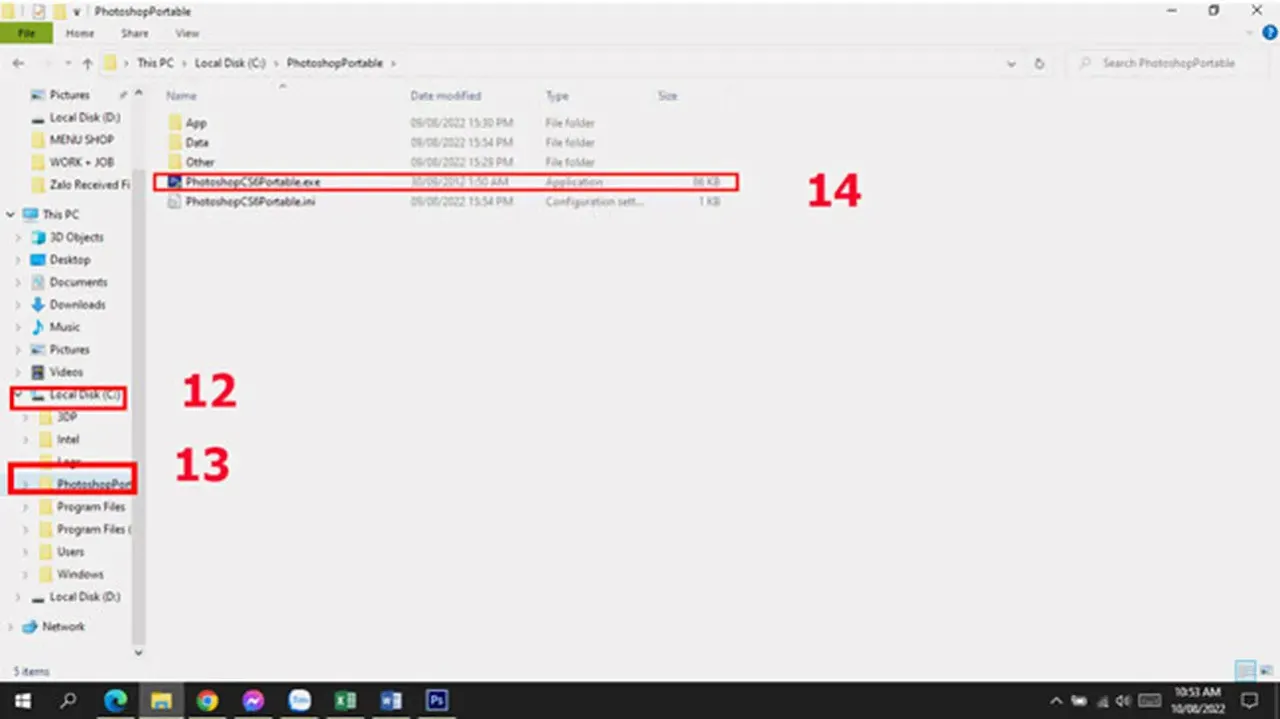The height and width of the screenshot is (719, 1280).
Task: Select the Other folder icon
Action: pos(174,161)
